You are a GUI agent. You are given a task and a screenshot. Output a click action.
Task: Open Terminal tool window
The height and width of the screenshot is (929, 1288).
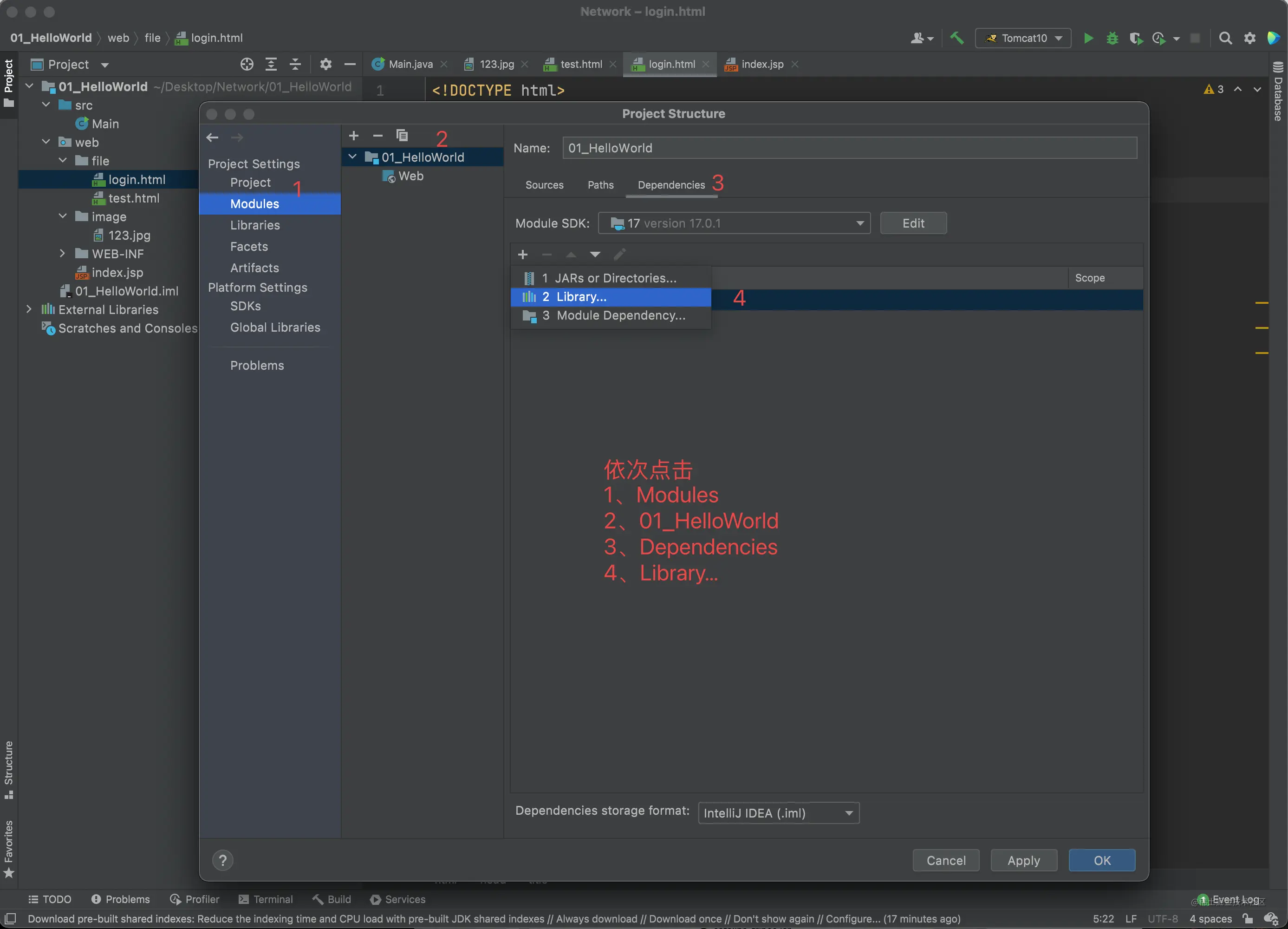click(x=266, y=899)
